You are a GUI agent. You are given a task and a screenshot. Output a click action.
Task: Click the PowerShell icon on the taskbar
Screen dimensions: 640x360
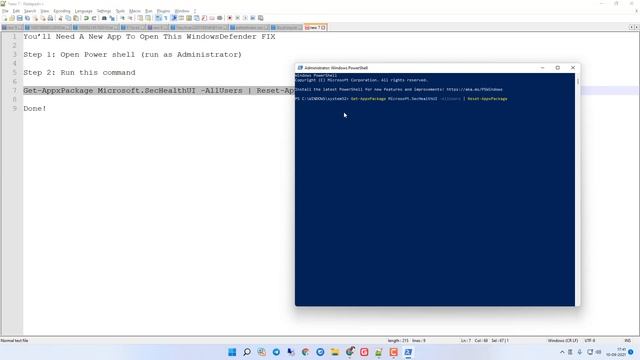click(x=408, y=352)
